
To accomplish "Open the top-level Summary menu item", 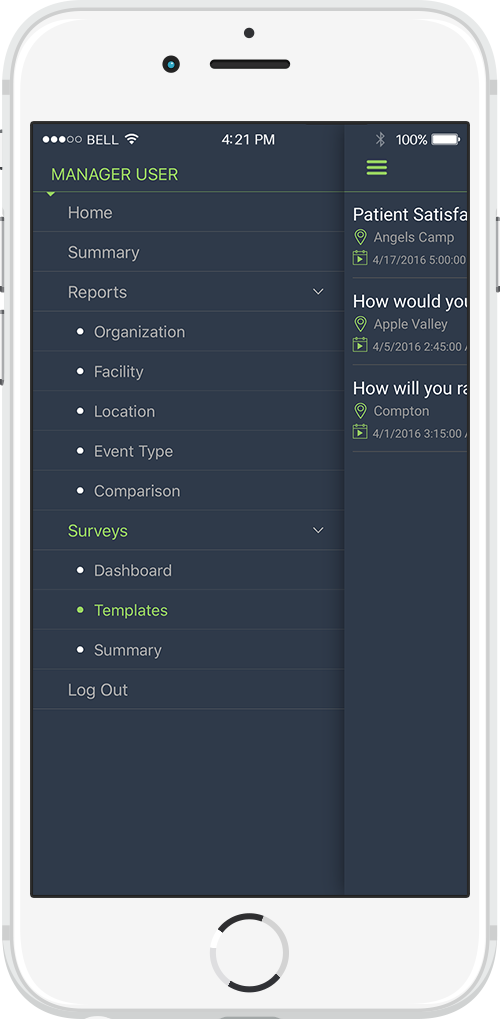I will (x=189, y=252).
